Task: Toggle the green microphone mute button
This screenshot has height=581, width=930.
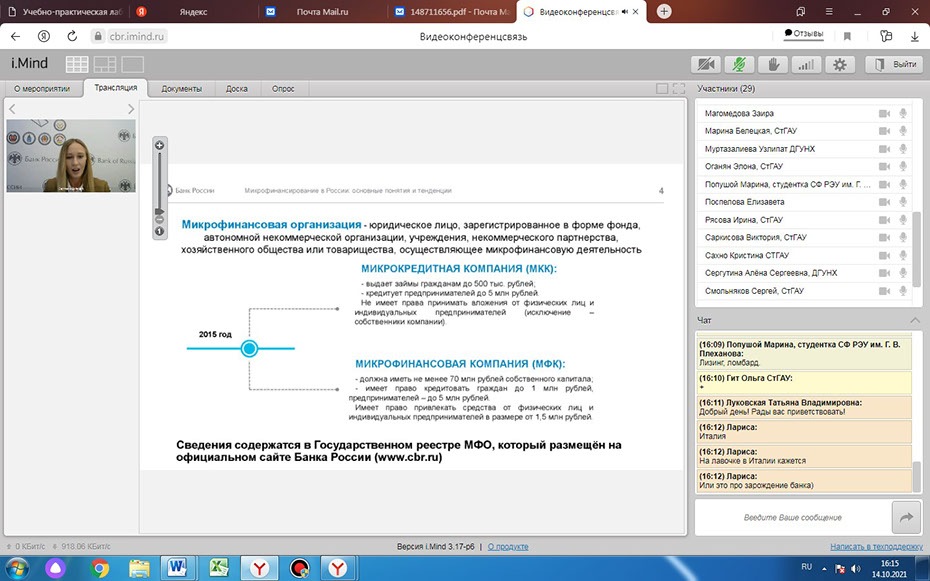Action: (x=740, y=64)
